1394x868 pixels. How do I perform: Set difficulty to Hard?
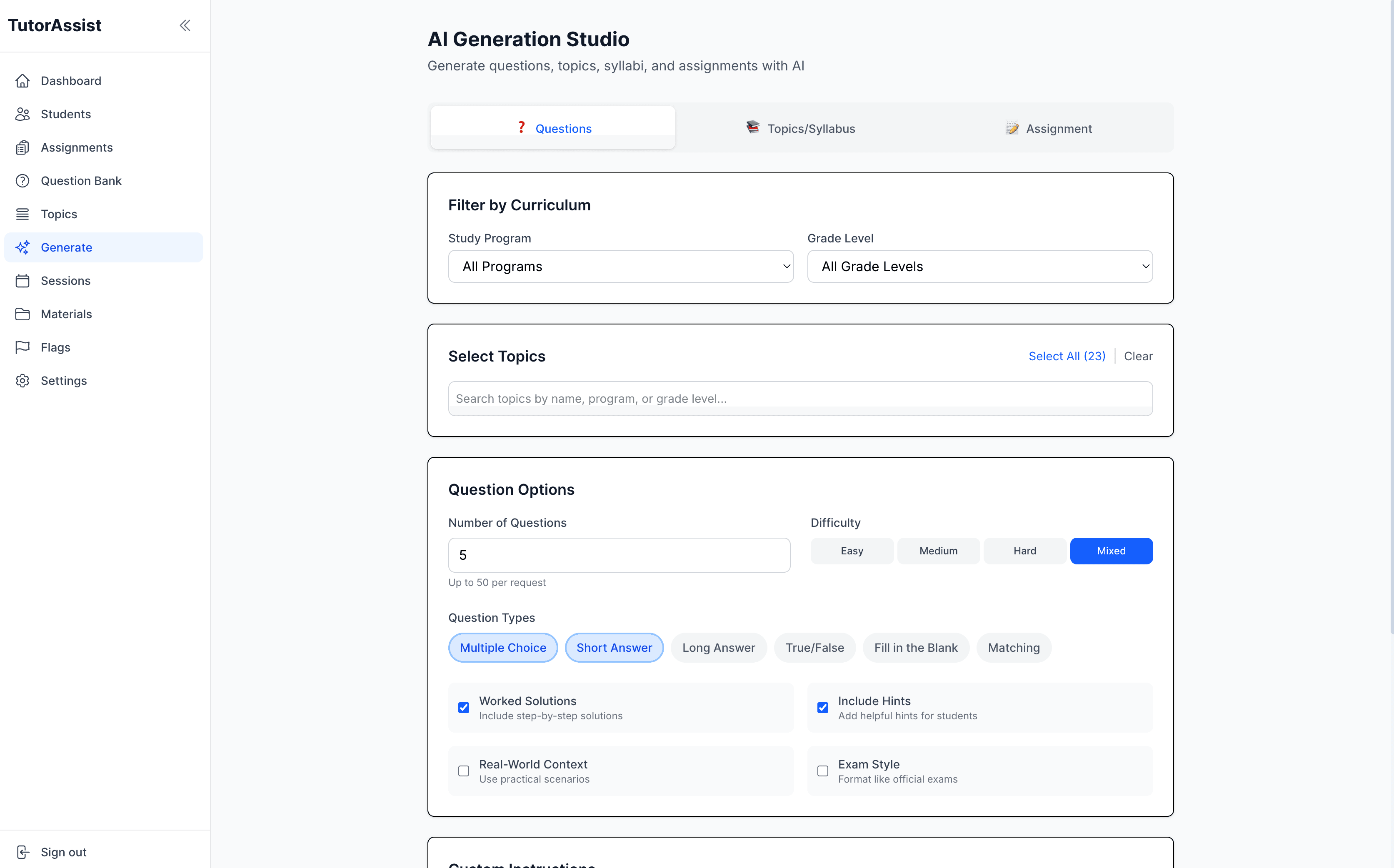1025,551
